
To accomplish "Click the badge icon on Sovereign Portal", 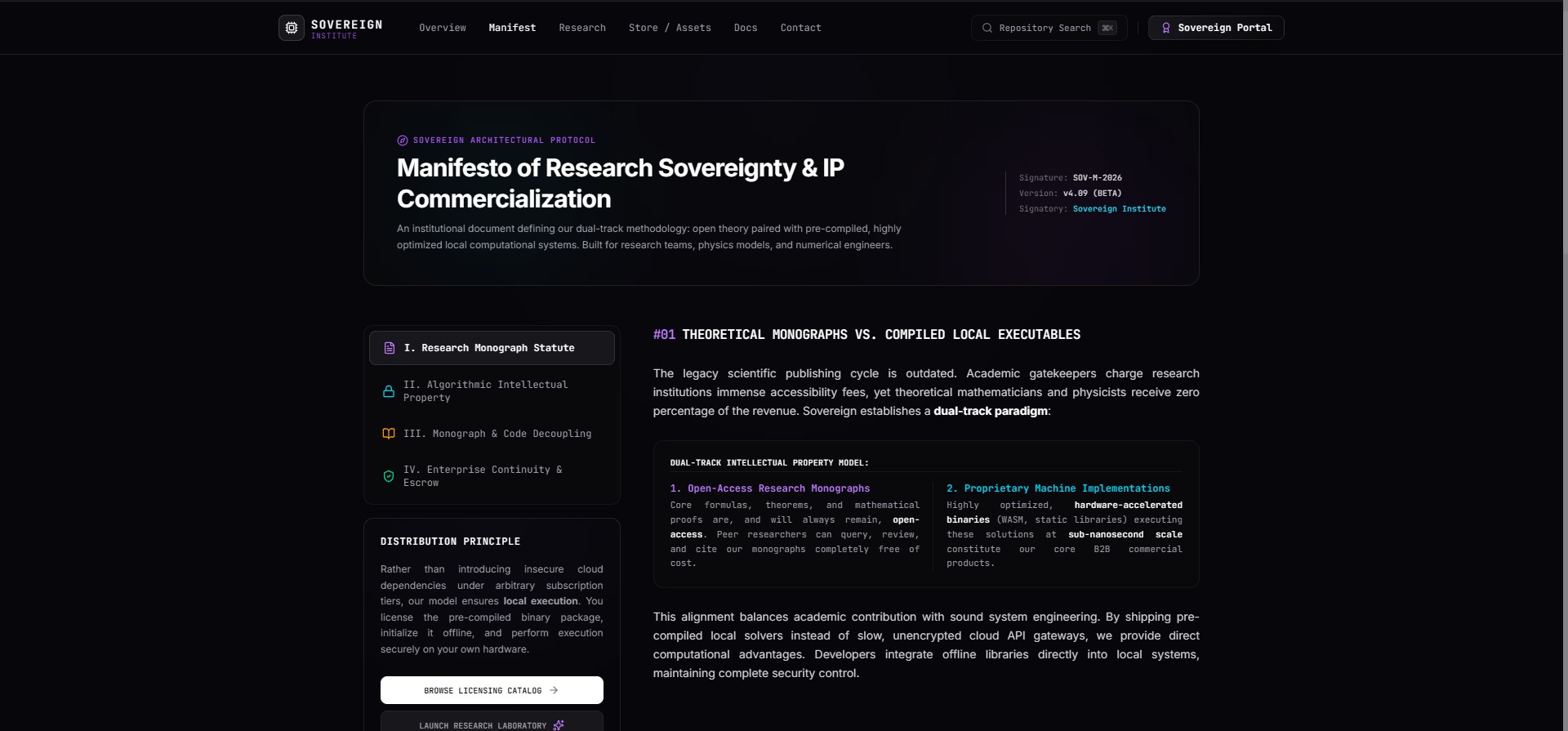I will pos(1166,28).
